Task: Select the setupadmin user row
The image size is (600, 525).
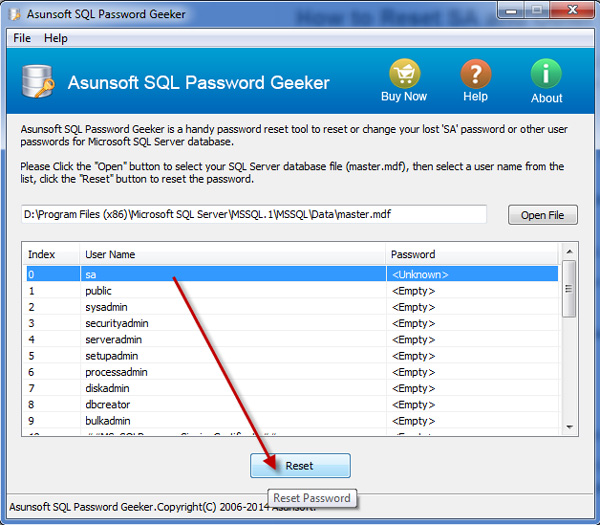Action: [292, 355]
